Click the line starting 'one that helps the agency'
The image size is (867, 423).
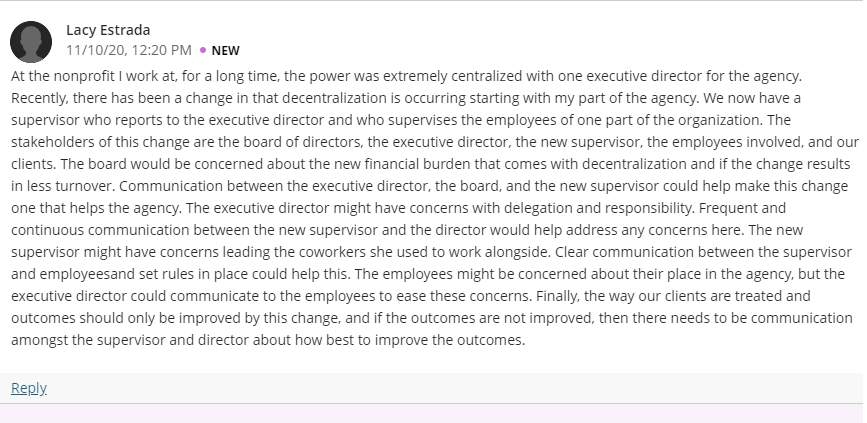[x=398, y=208]
